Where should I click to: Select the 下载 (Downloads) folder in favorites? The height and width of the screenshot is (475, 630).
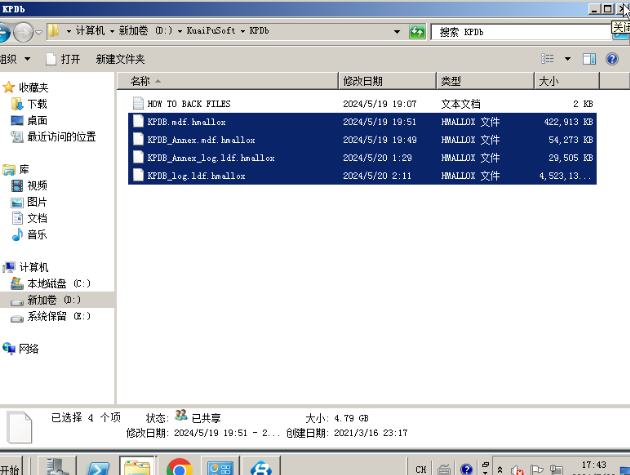pos(36,104)
